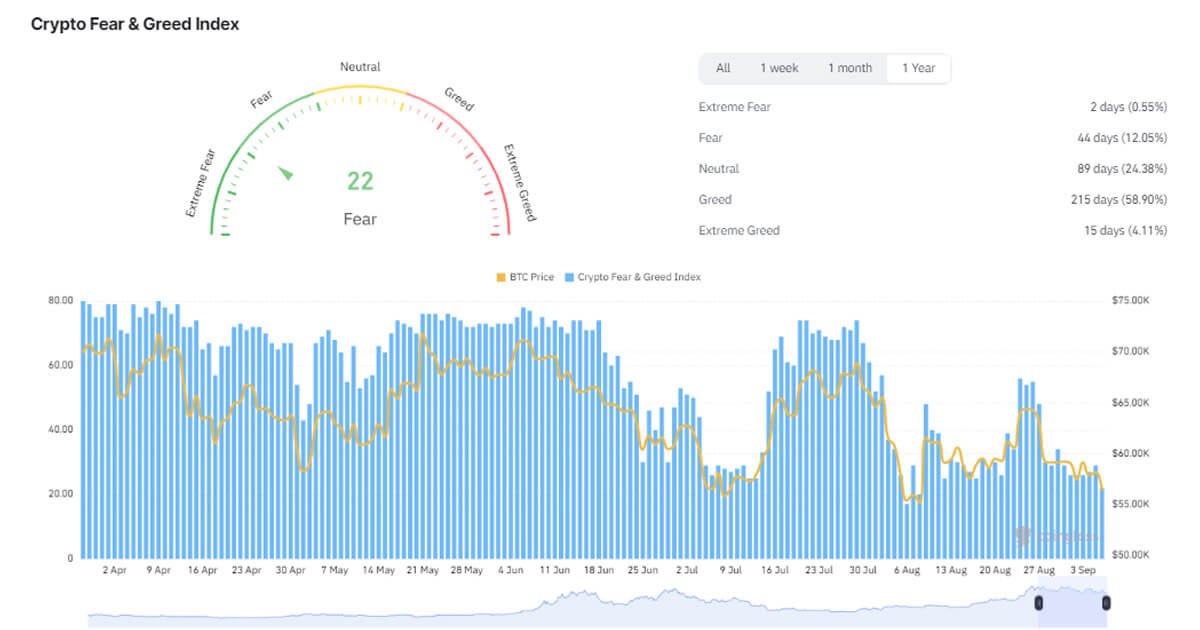1200x630 pixels.
Task: Choose the 1 Year range tab
Action: [918, 68]
